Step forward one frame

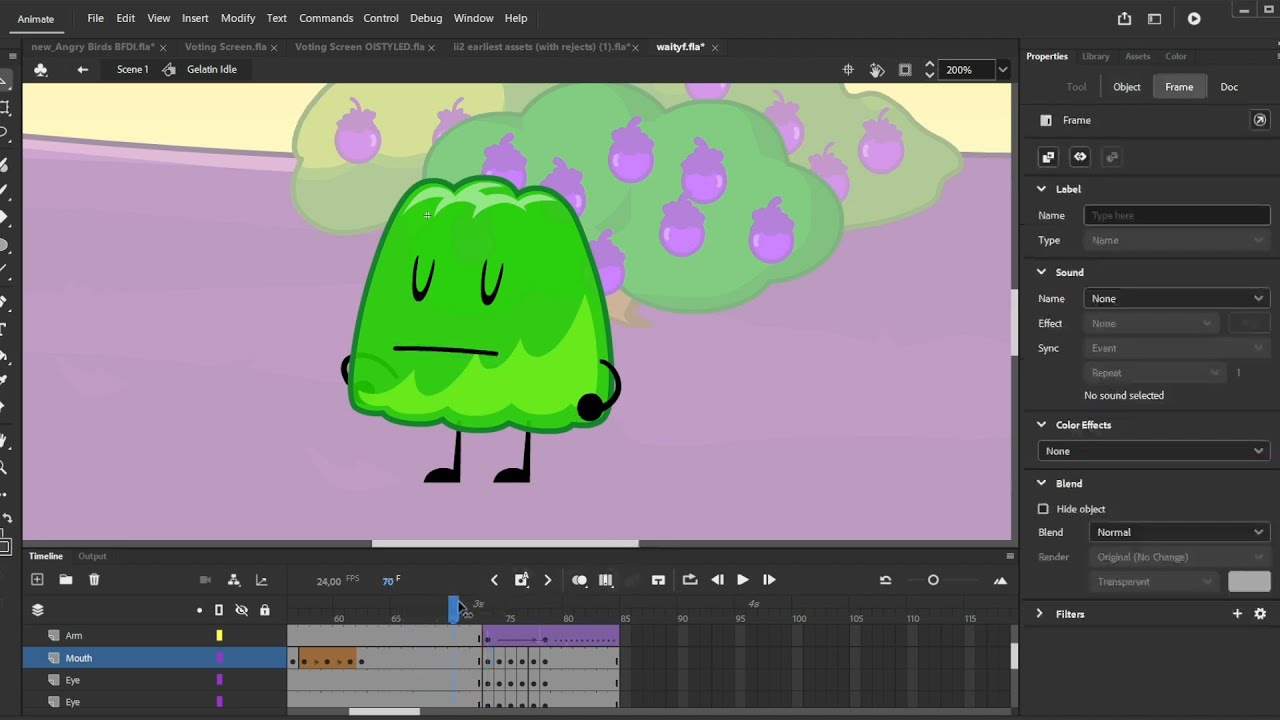pos(769,580)
